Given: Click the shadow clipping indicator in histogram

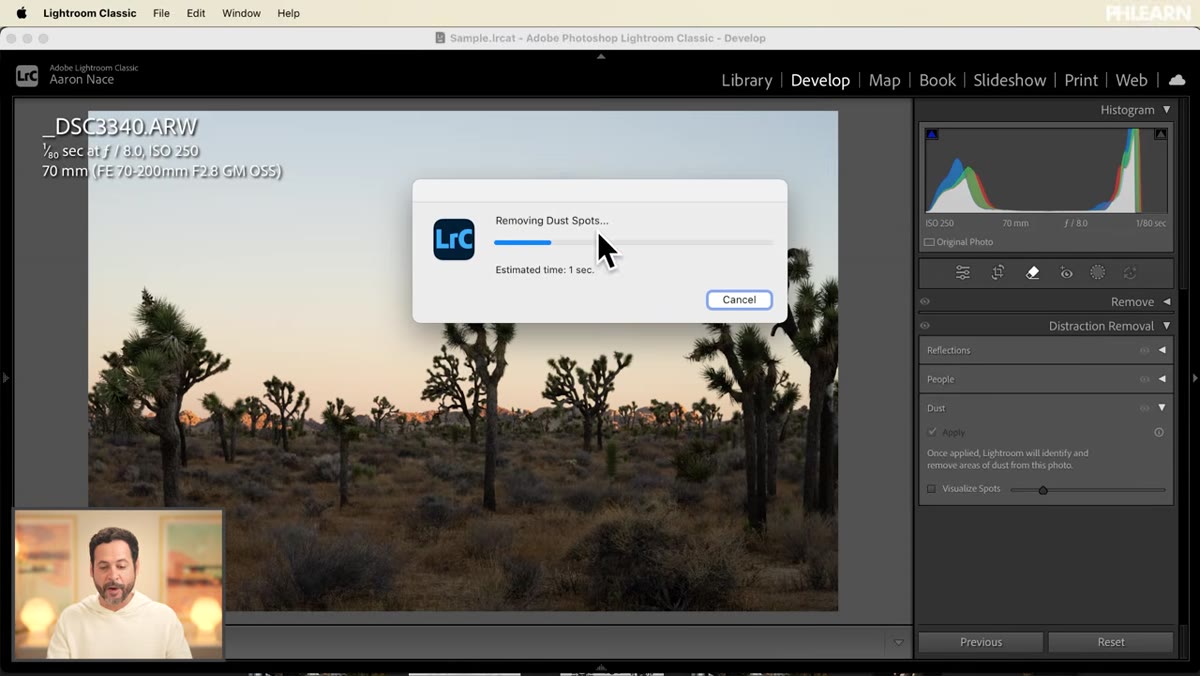Looking at the screenshot, I should (932, 134).
